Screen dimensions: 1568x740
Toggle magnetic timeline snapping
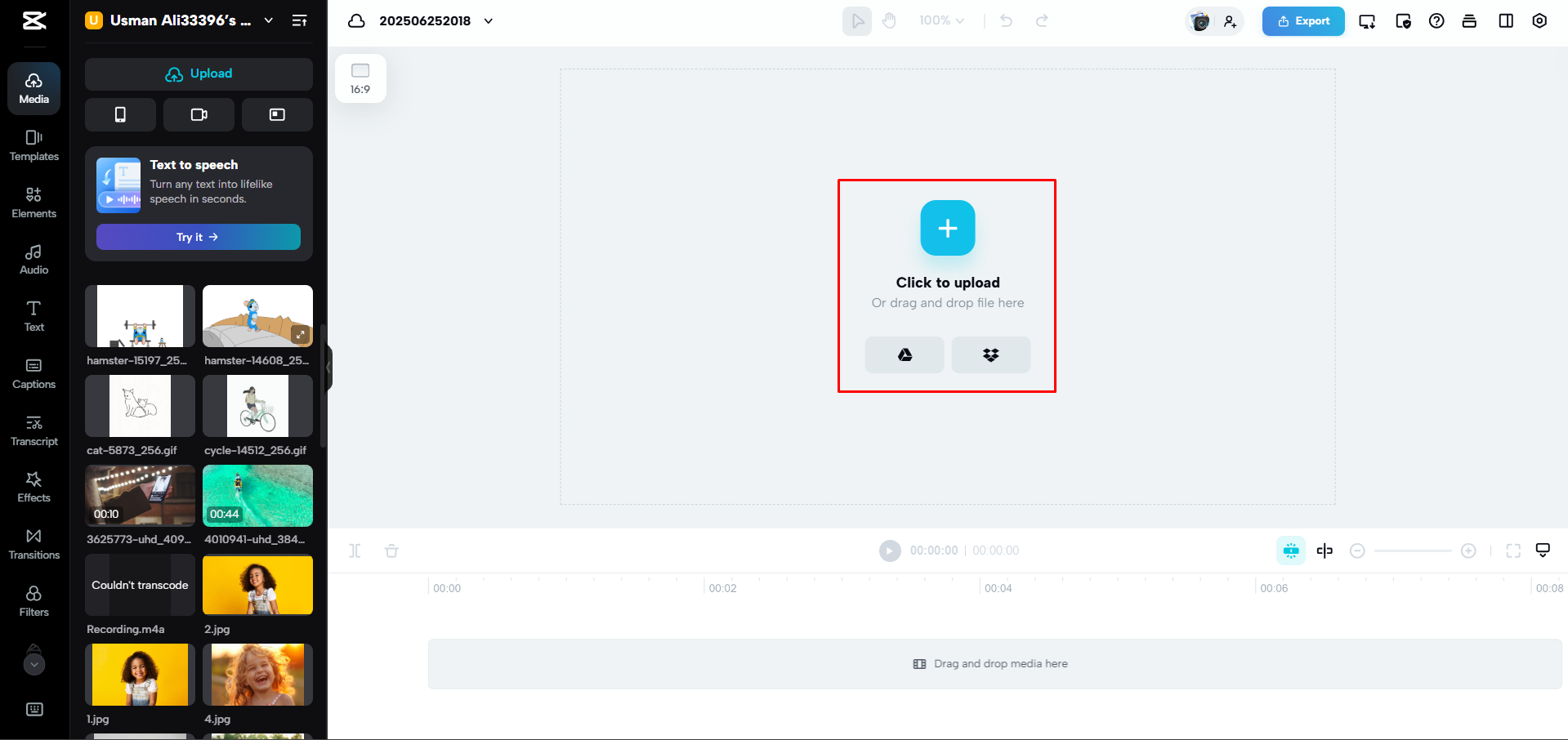pyautogui.click(x=1291, y=551)
